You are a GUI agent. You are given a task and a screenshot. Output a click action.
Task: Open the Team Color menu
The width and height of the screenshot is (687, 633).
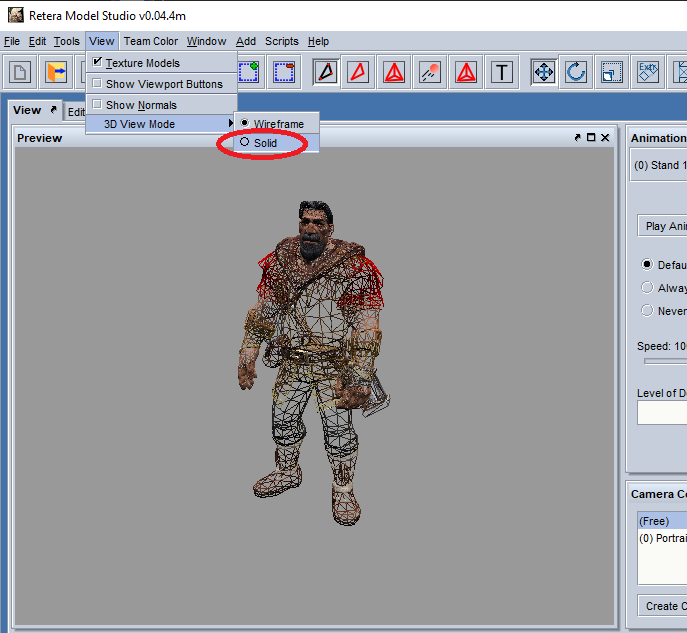point(151,41)
